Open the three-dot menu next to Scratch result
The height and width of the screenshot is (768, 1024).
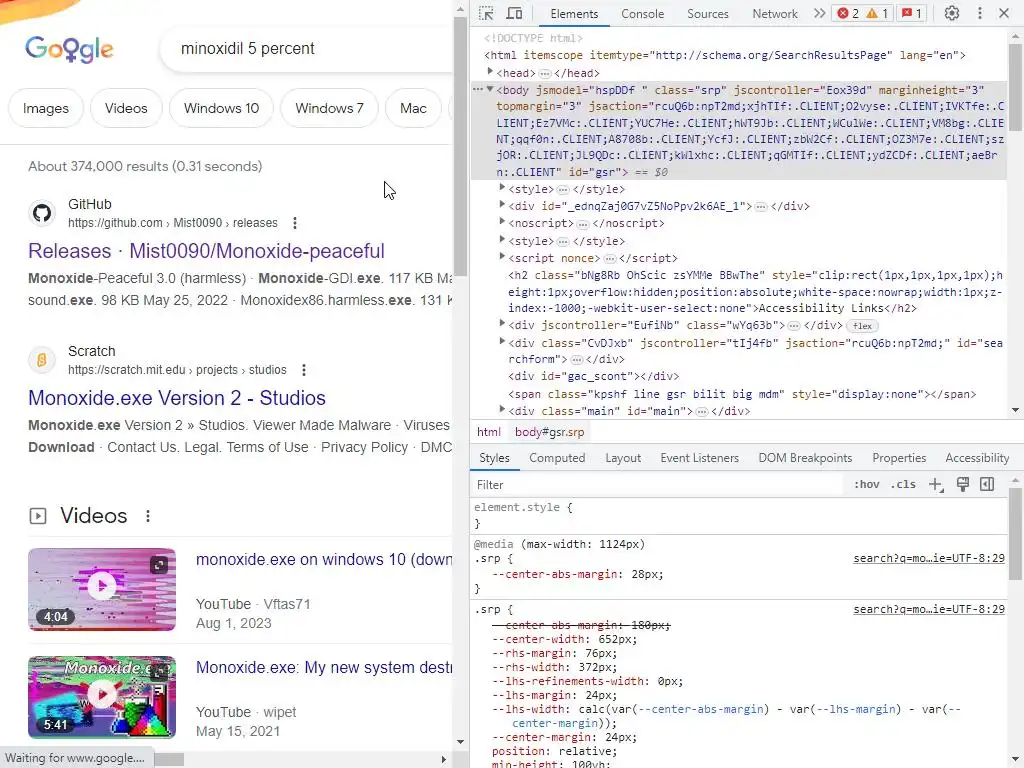click(x=304, y=370)
